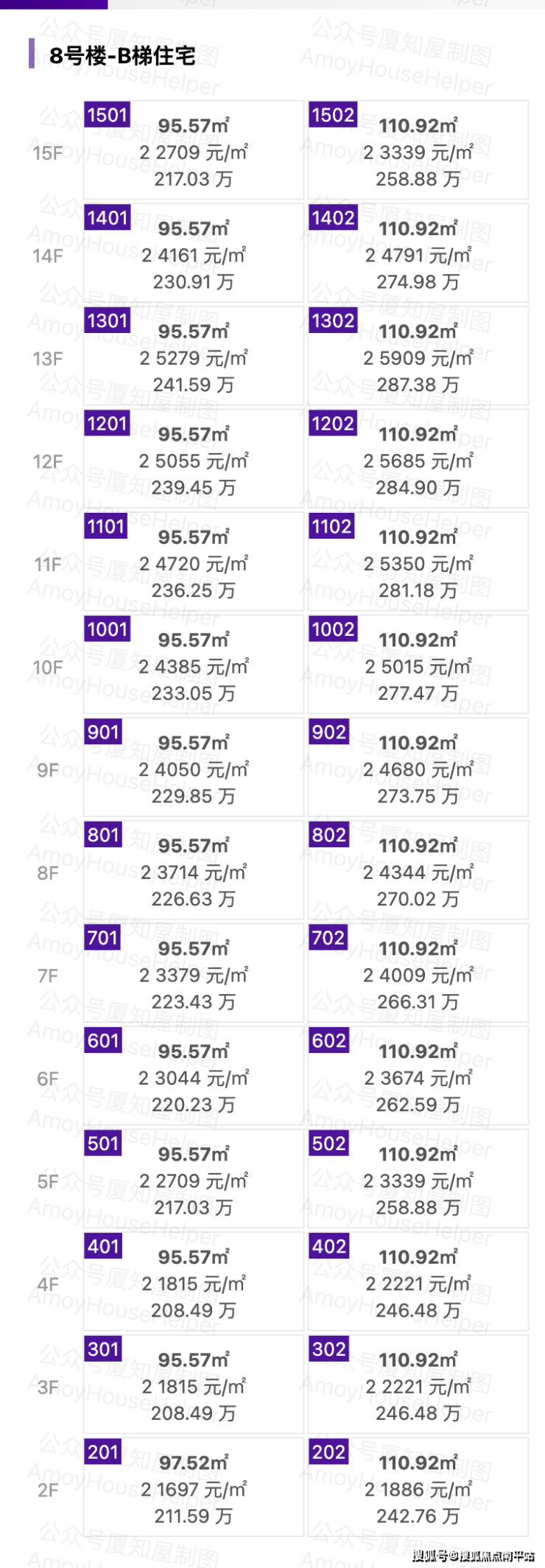Select unit 1302 purple label
545x1568 pixels.
tap(333, 321)
